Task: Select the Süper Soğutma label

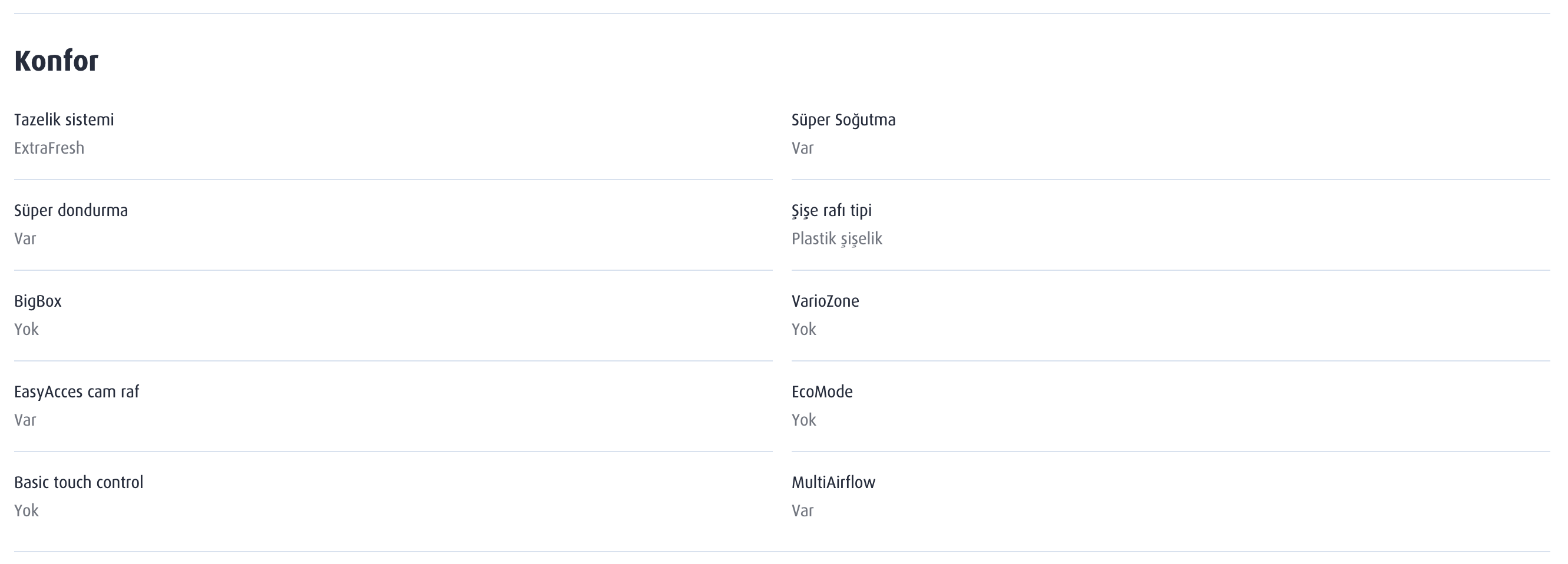Action: tap(843, 121)
